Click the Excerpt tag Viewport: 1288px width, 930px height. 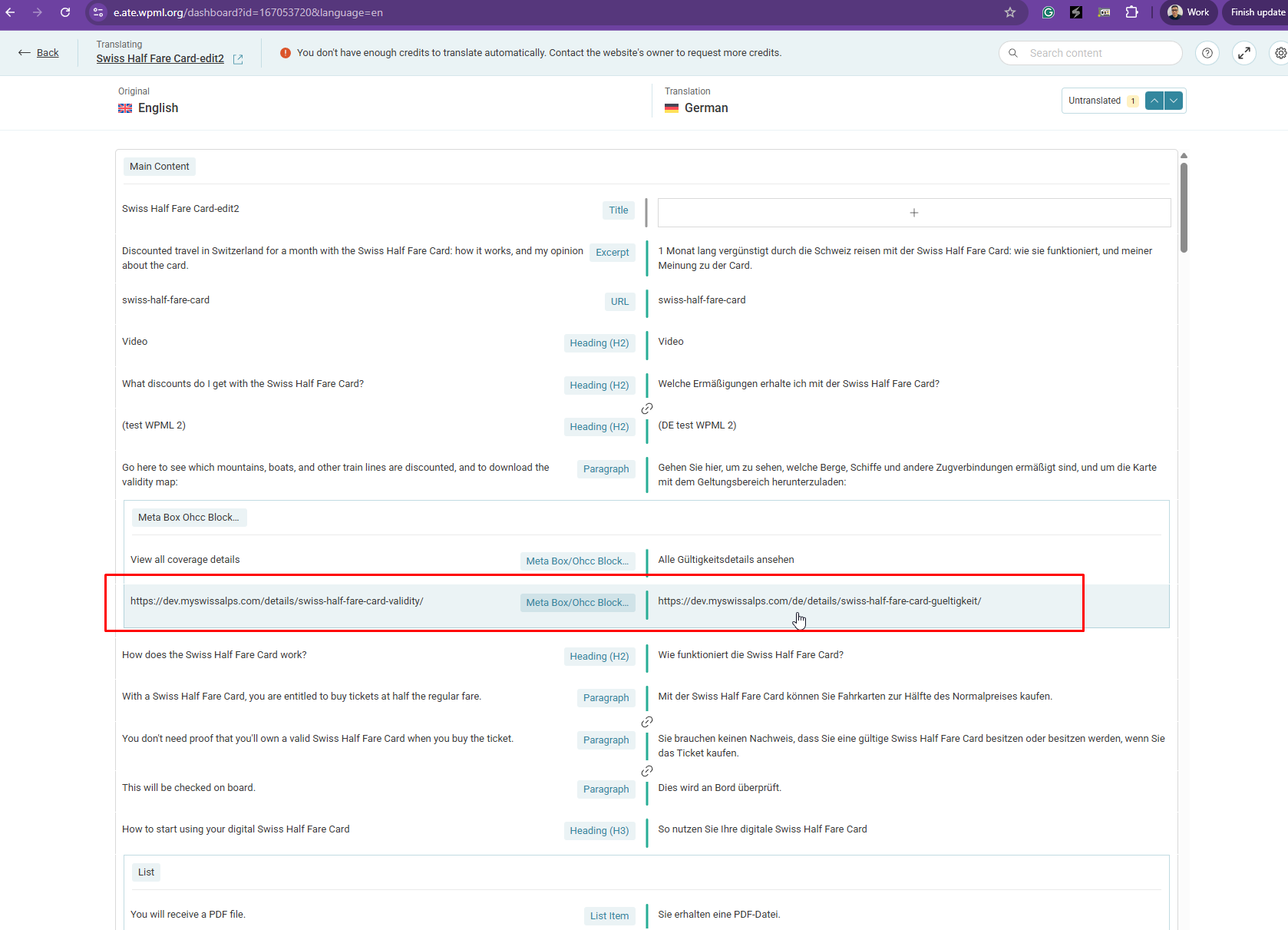click(613, 253)
